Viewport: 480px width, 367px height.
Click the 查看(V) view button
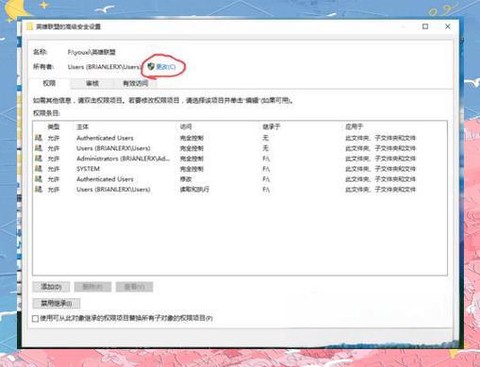pos(134,287)
